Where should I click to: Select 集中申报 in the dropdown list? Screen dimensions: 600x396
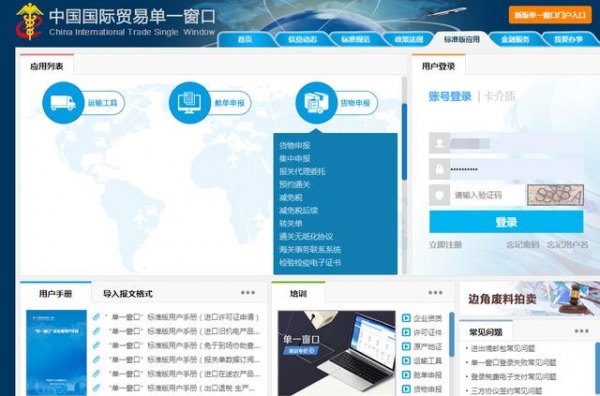click(x=295, y=158)
